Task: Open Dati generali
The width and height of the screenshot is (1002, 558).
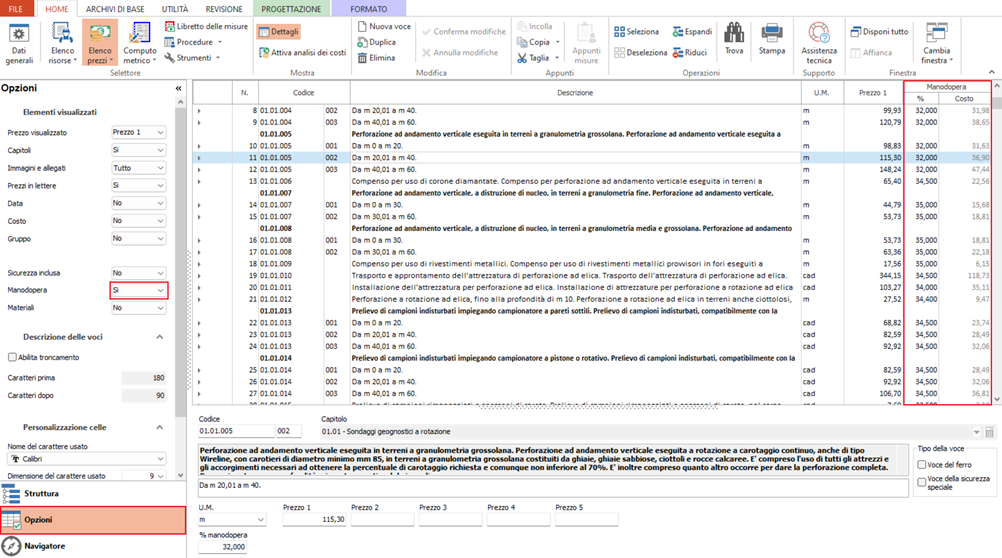Action: coord(19,43)
